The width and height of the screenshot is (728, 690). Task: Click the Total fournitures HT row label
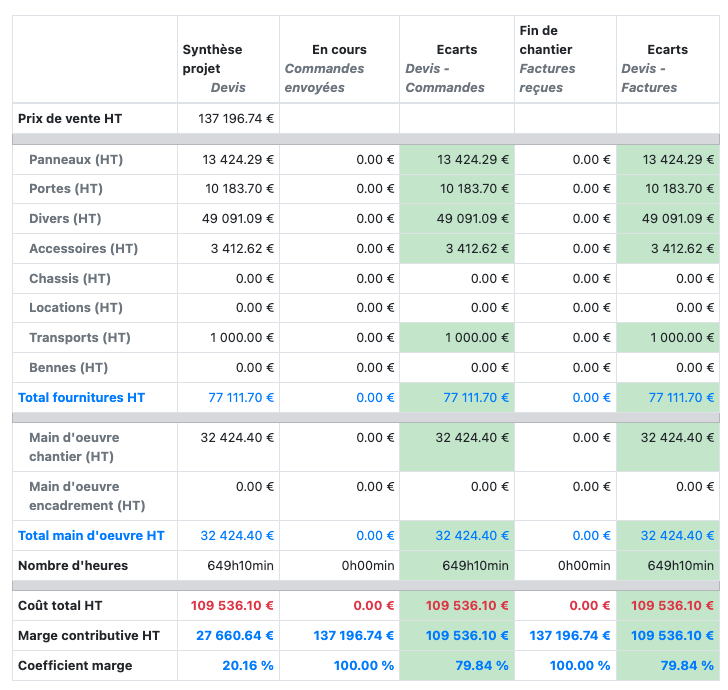pos(81,397)
